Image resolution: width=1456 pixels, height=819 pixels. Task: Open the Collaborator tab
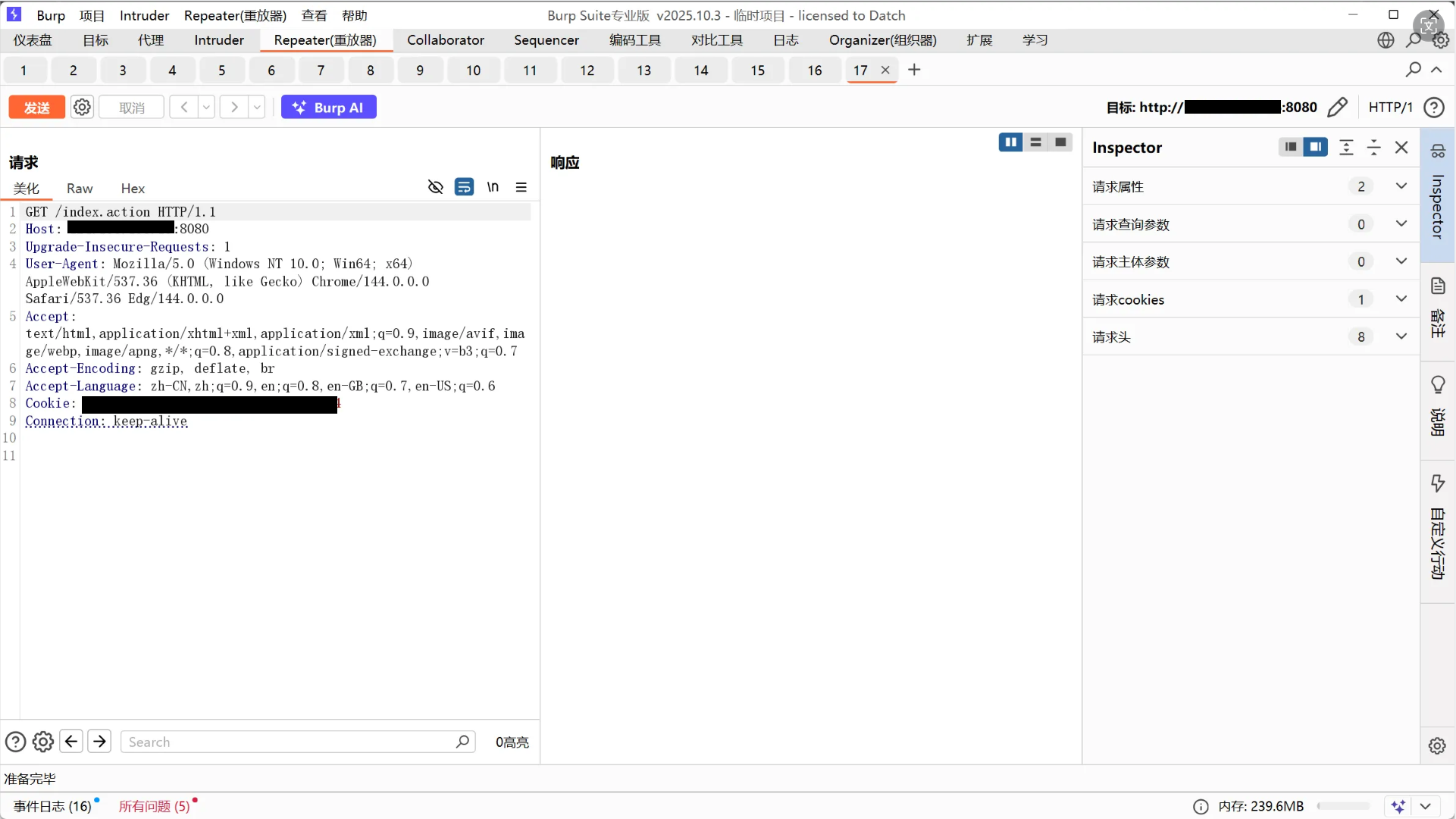point(446,40)
